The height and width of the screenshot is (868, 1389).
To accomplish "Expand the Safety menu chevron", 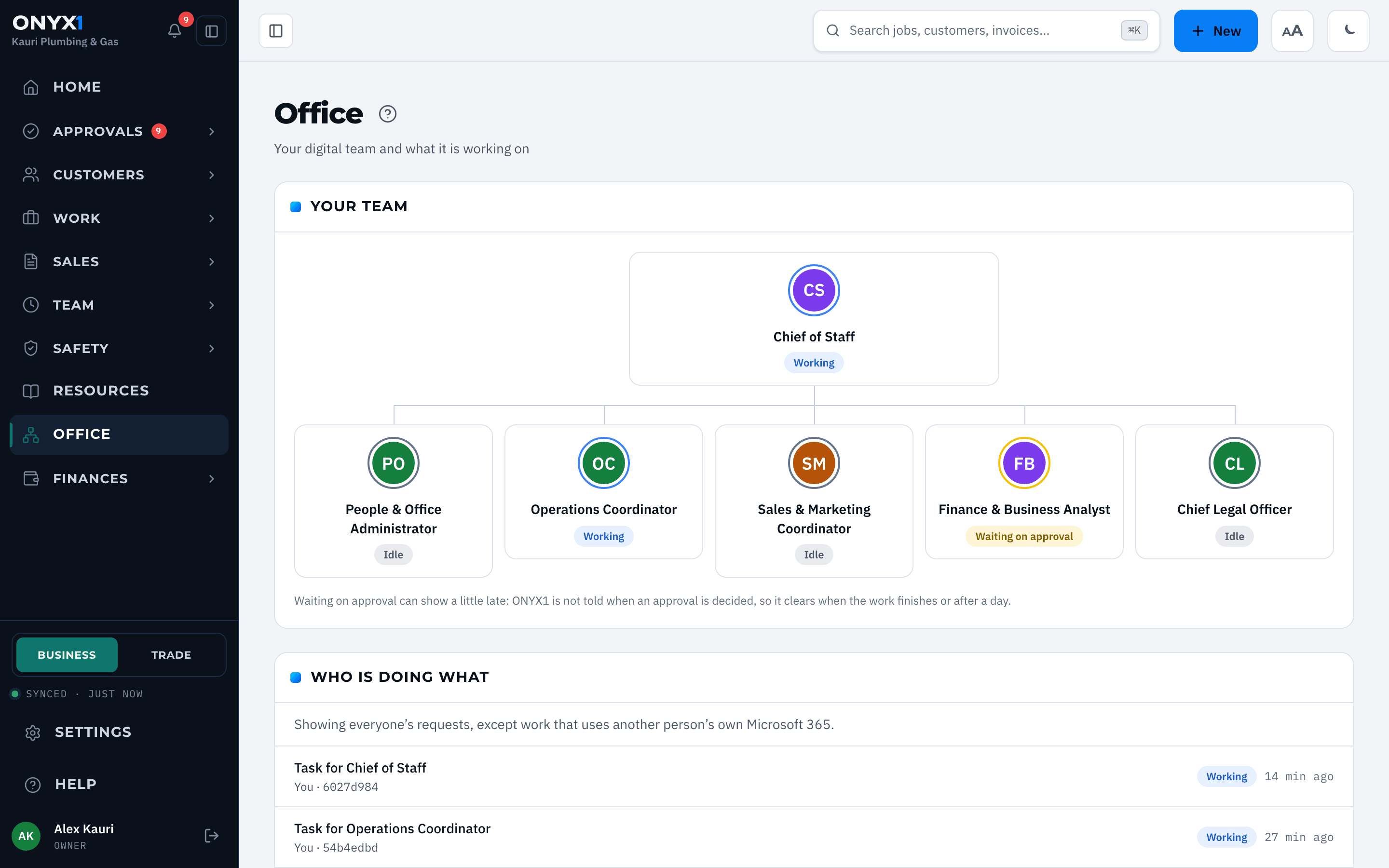I will (212, 349).
